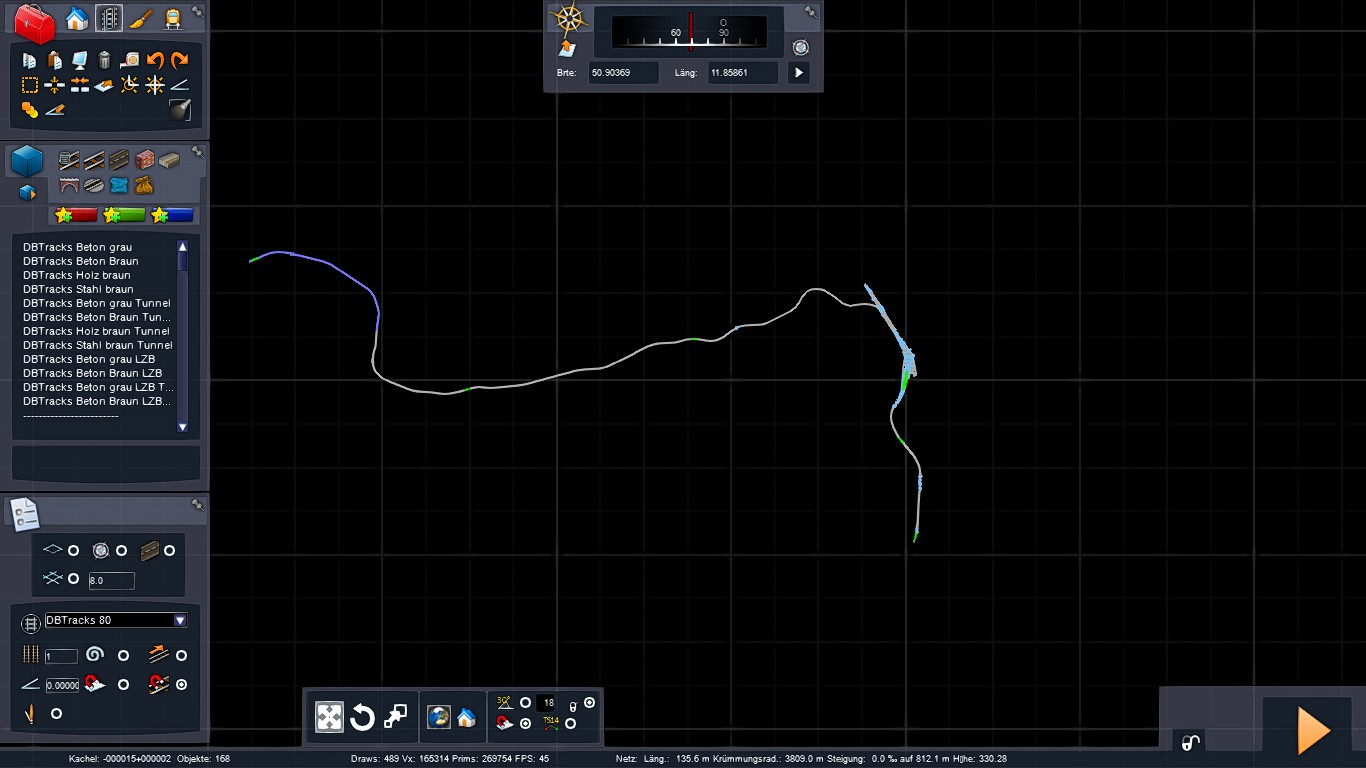Toggle the snap-to-terrain magnet radio
The image size is (1366, 768).
pyautogui.click(x=123, y=685)
